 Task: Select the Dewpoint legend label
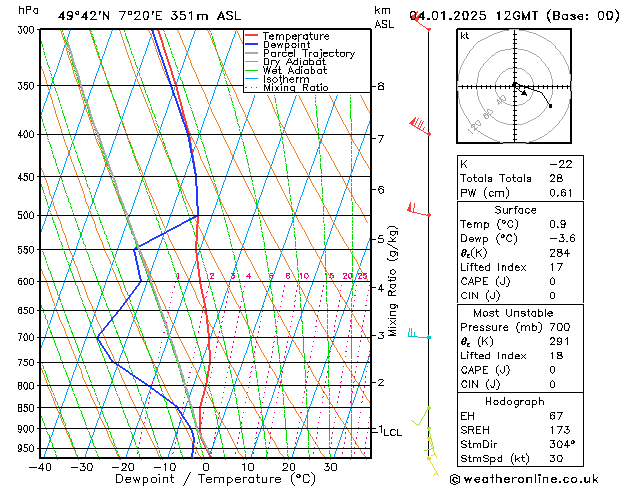tap(286, 45)
